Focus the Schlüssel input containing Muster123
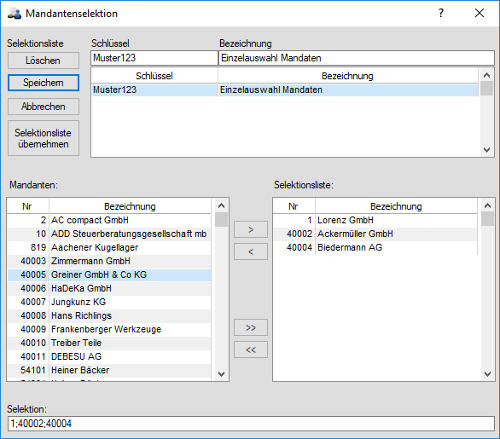This screenshot has width=500, height=439. click(154, 58)
